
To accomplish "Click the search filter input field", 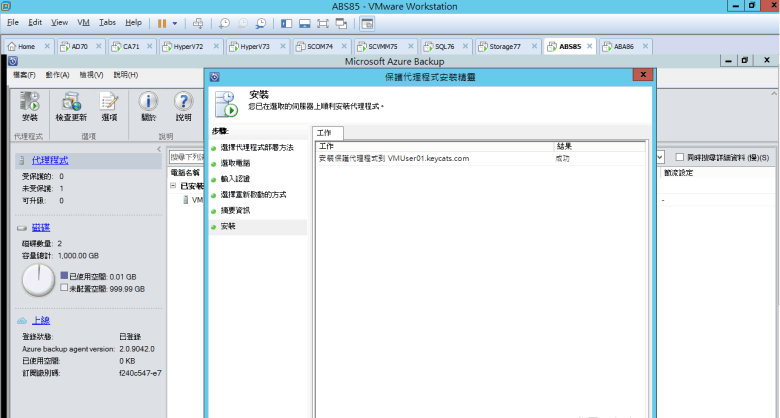I will tap(186, 157).
